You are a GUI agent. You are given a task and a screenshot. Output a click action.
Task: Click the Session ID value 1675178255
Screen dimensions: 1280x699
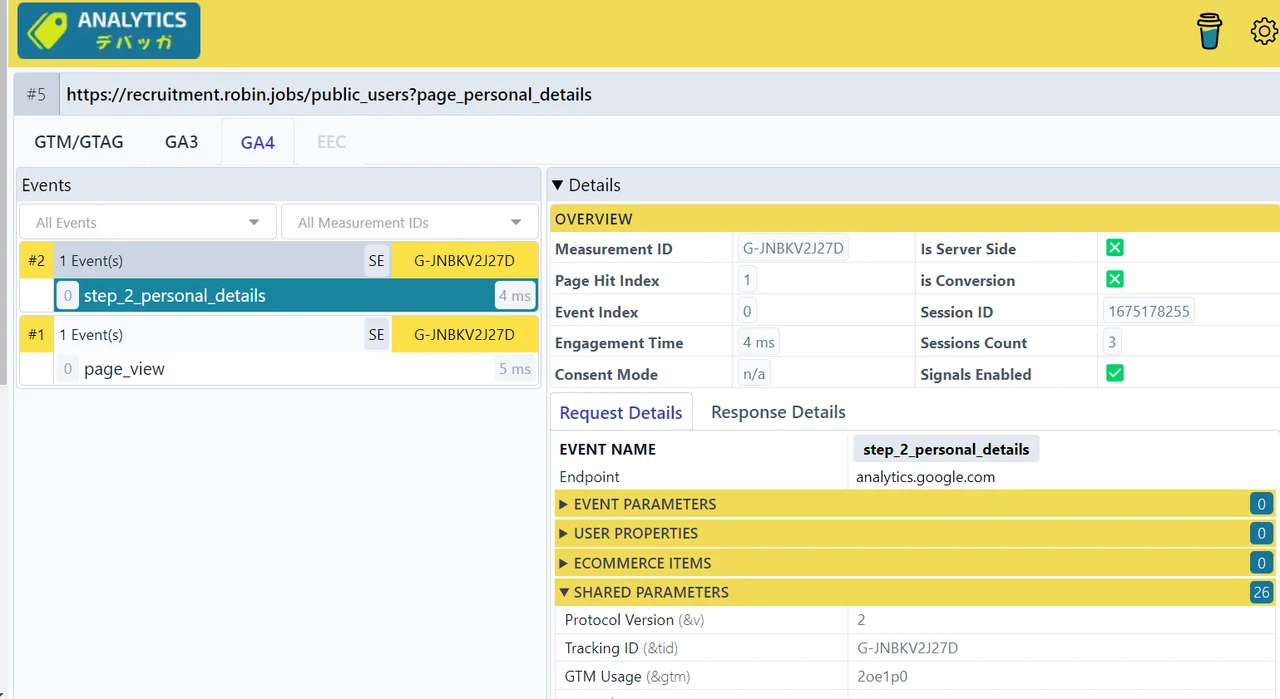1149,311
